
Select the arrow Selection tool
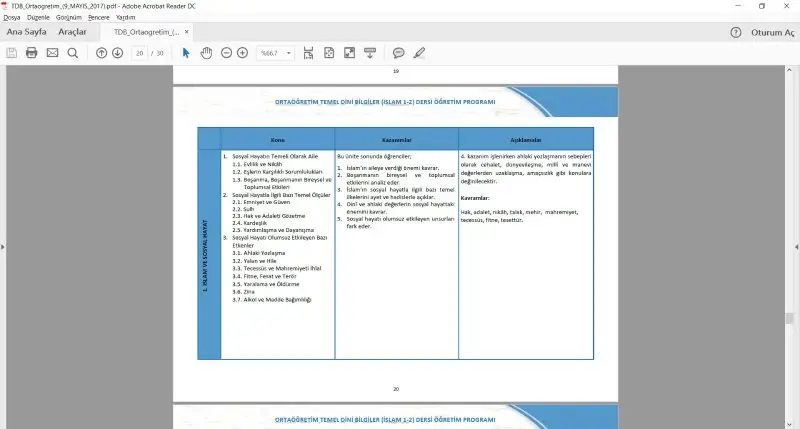[x=186, y=53]
